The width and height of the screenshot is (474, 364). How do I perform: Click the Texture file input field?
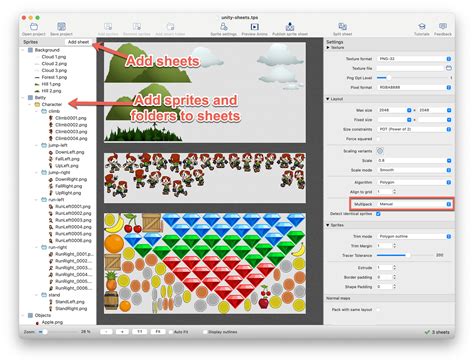click(410, 68)
